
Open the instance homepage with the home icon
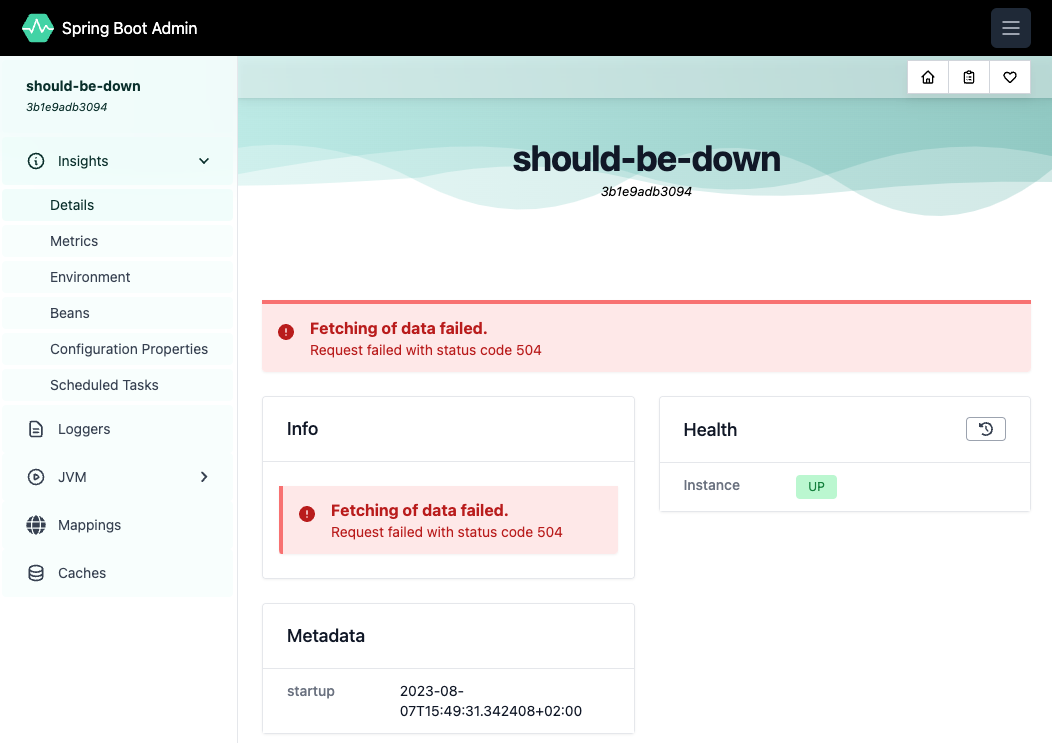point(927,77)
